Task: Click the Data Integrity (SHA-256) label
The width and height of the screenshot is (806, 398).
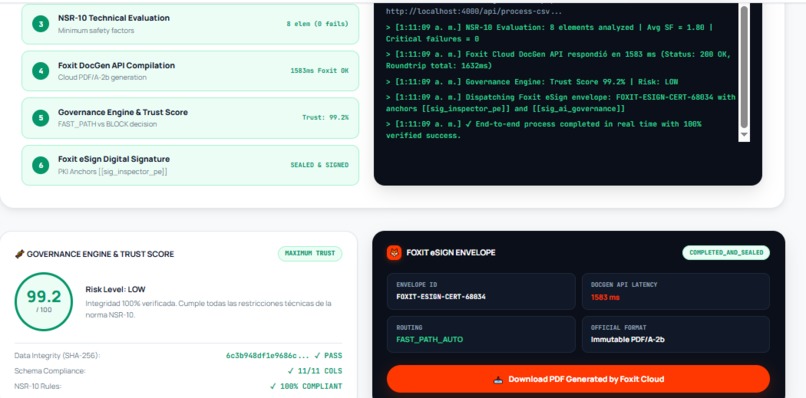Action: (x=57, y=356)
